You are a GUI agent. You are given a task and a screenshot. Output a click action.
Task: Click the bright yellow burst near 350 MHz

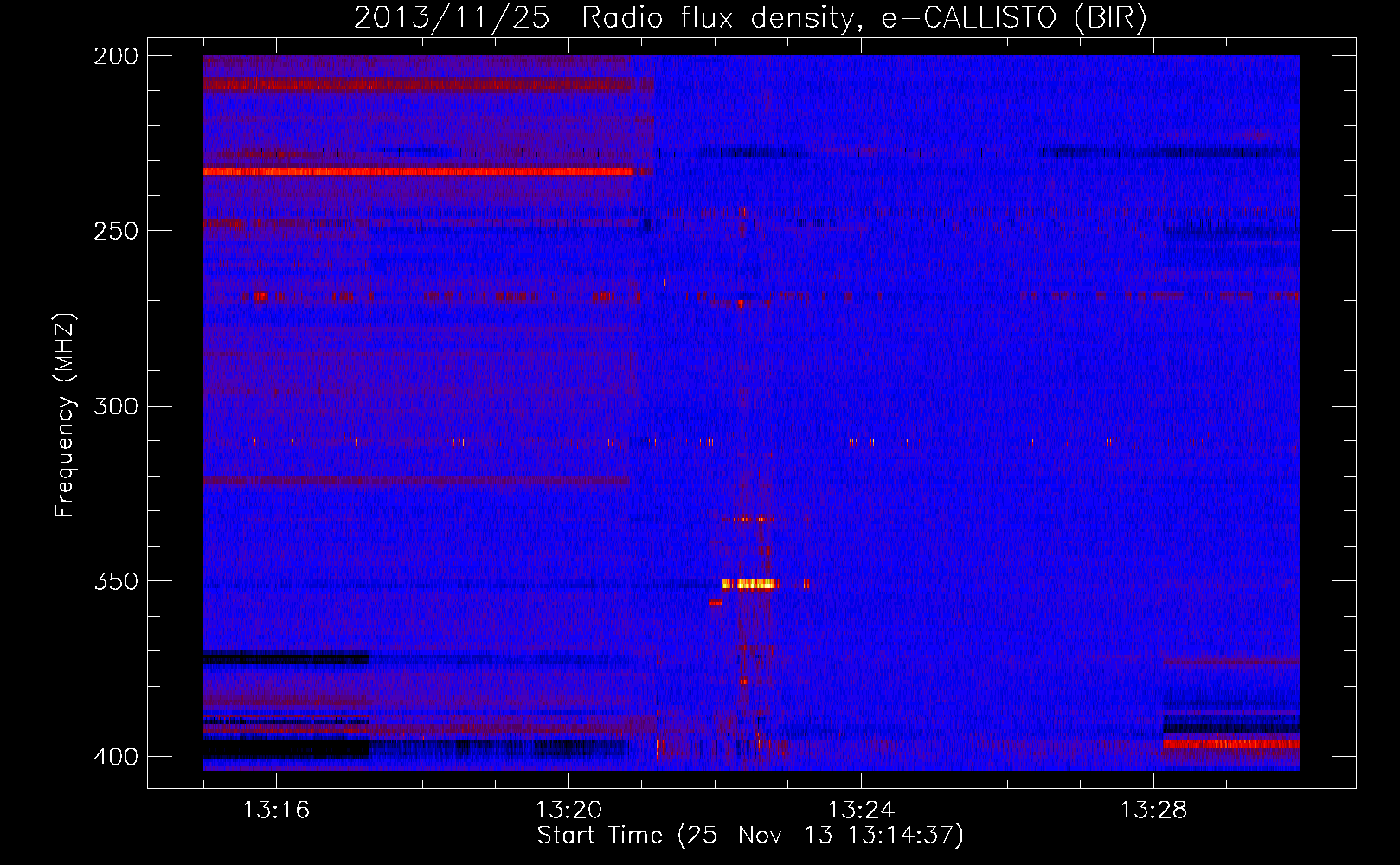[749, 584]
